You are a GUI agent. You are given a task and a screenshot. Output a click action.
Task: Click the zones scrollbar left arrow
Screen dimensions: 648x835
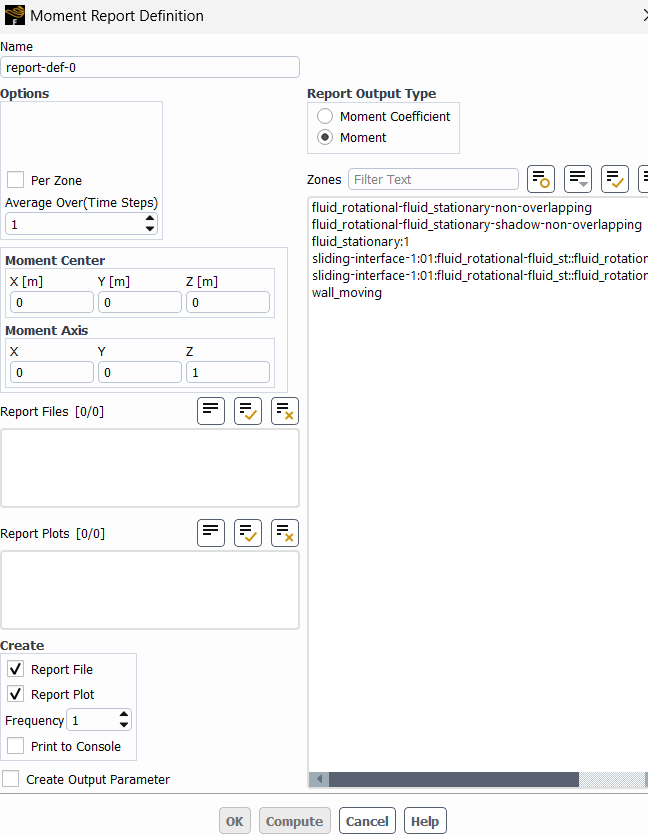tap(319, 779)
